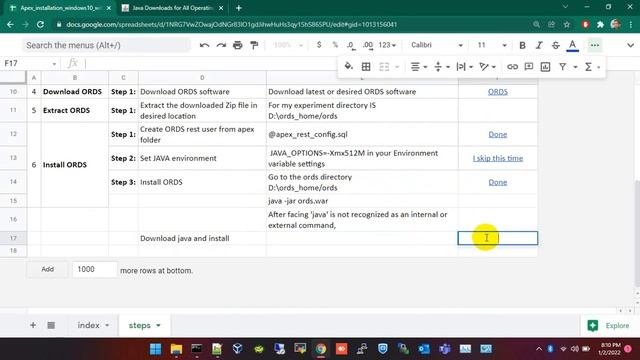Open the ORDS hyperlink in row 10
This screenshot has width=640, height=360.
click(x=498, y=92)
